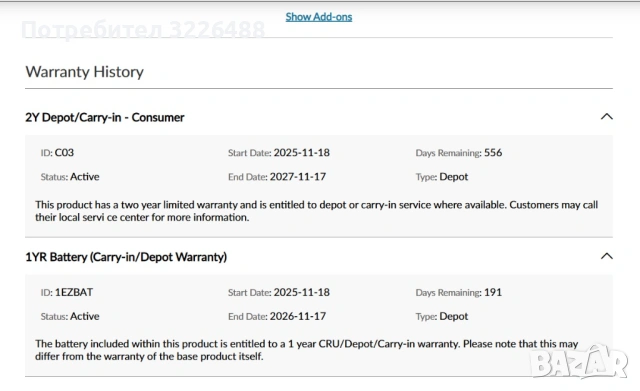Select start date 2025-11-18 in 1EZBAT section

click(x=302, y=292)
